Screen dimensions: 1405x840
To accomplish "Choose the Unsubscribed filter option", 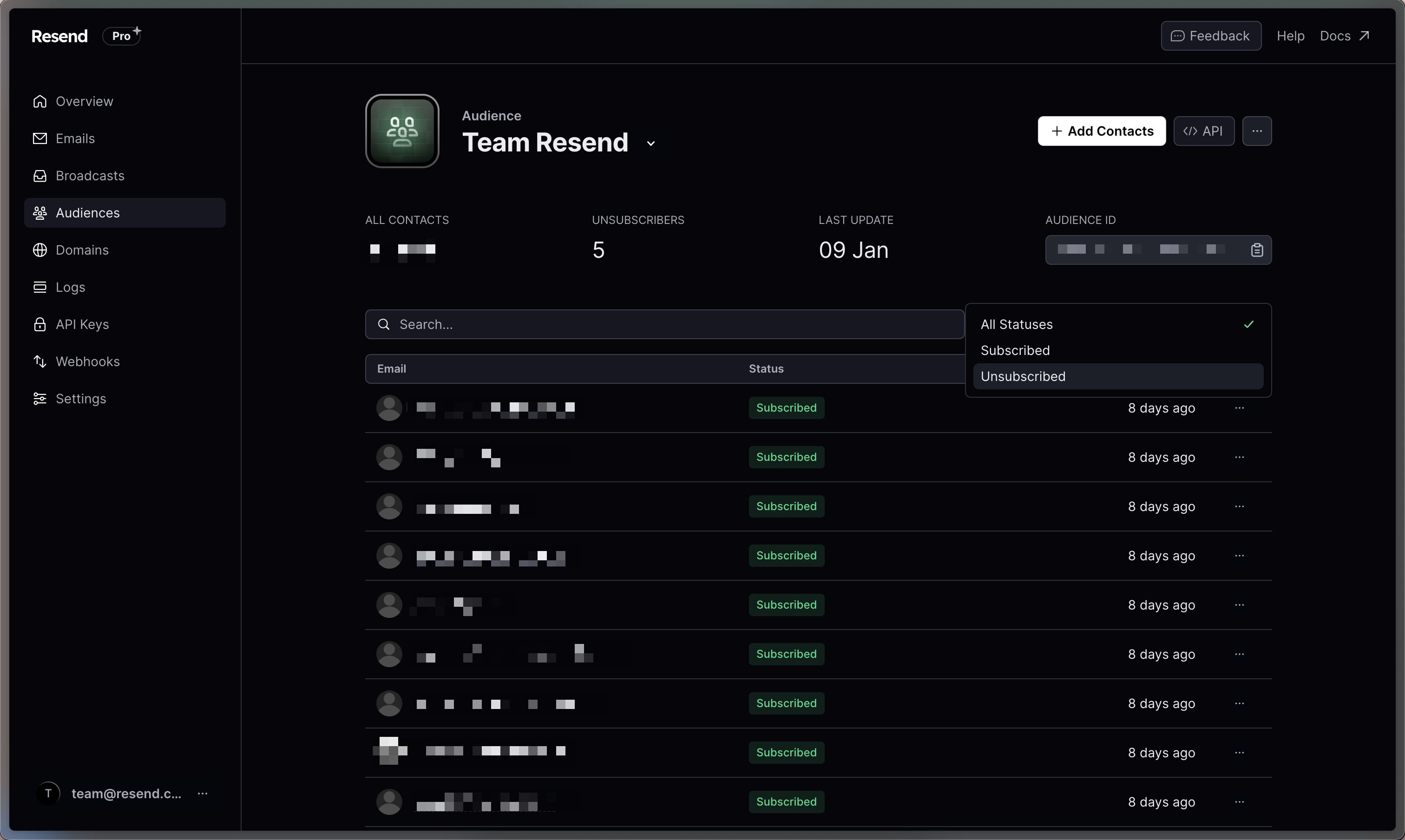I will [1118, 376].
